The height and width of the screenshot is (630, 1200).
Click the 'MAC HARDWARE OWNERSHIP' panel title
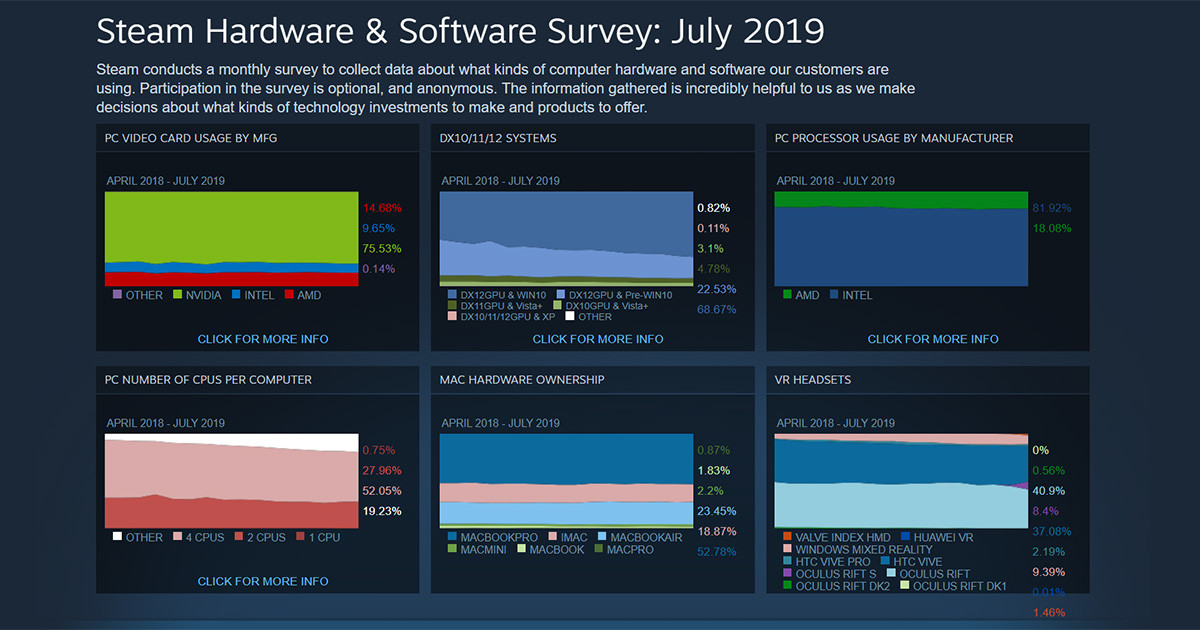click(x=522, y=380)
